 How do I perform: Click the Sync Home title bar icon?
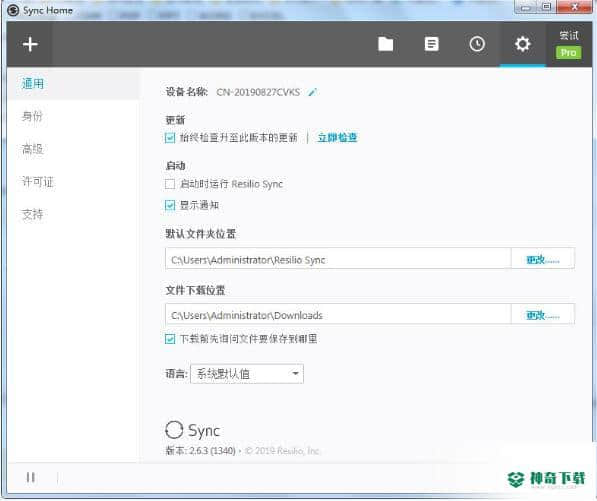[13, 10]
